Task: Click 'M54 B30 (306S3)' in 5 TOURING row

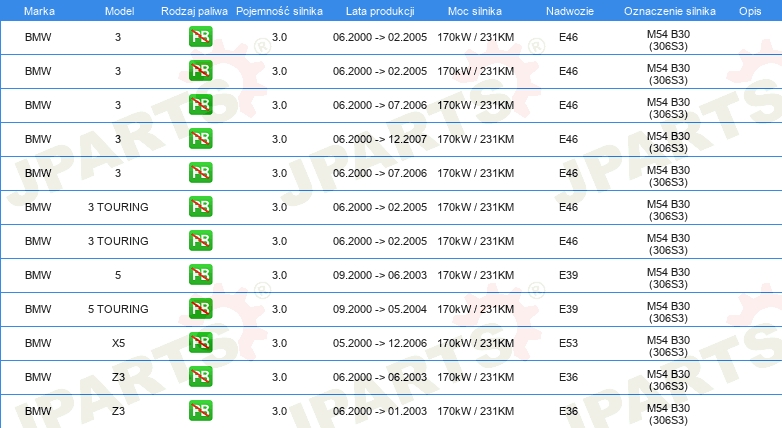Action: pos(668,312)
